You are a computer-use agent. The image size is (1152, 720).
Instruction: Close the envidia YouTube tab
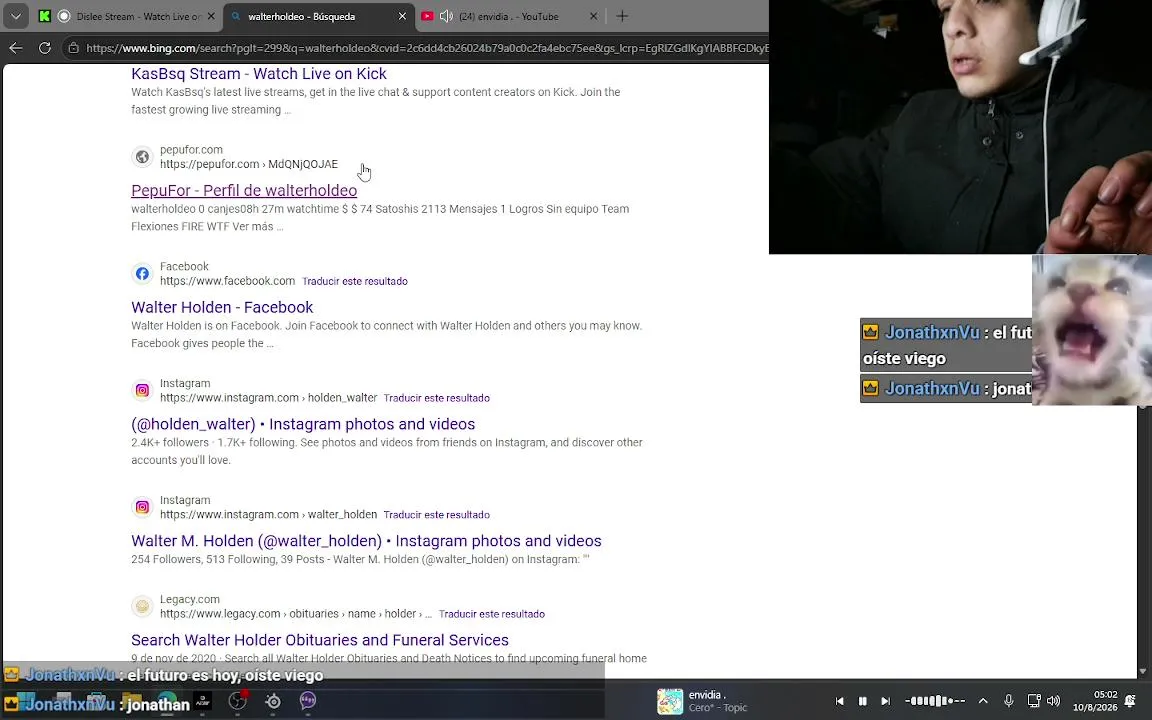[594, 16]
